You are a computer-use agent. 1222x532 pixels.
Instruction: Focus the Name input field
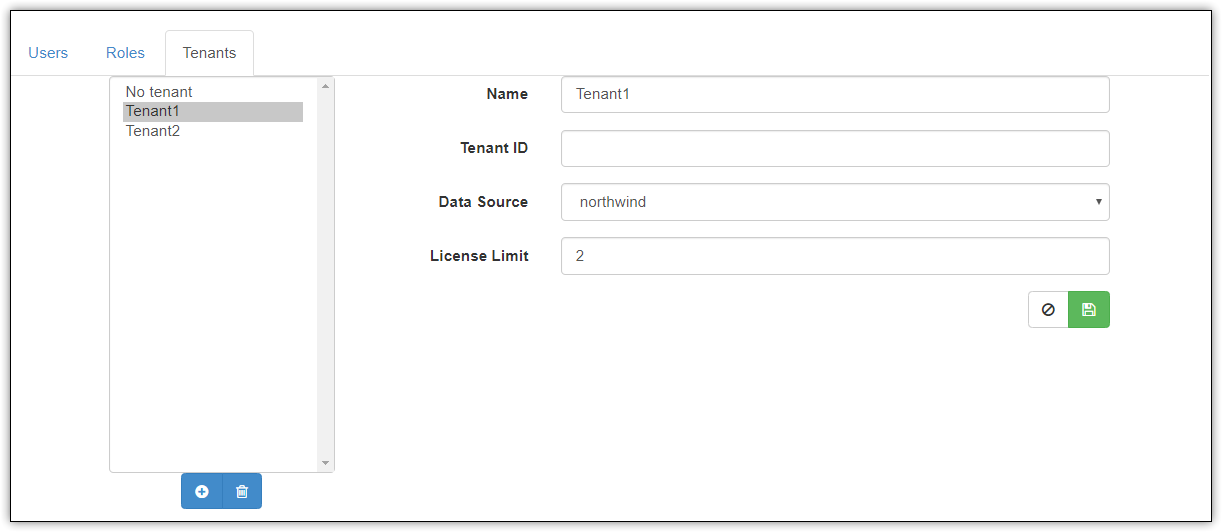click(x=835, y=94)
